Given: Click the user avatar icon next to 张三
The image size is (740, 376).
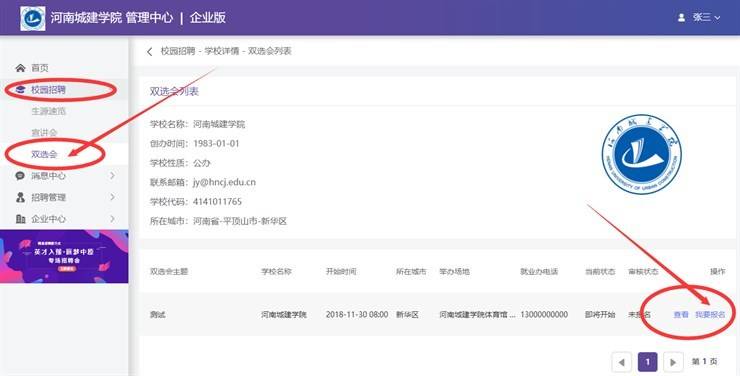Looking at the screenshot, I should pyautogui.click(x=681, y=18).
